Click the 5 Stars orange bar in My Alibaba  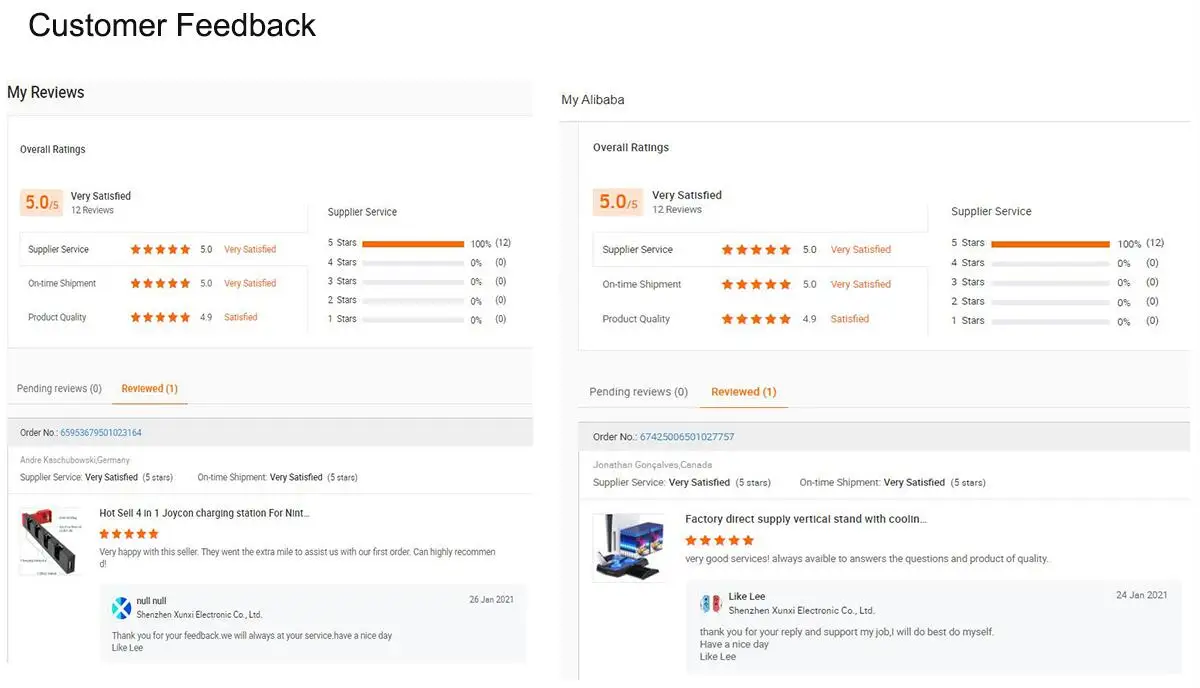(1050, 244)
